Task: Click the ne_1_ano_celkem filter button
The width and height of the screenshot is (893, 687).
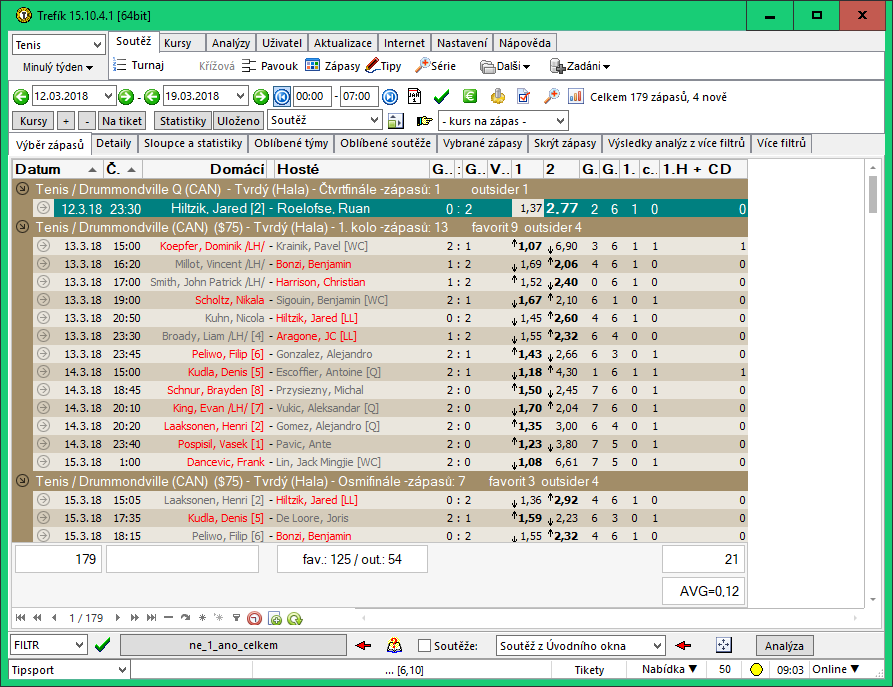Action: 234,645
